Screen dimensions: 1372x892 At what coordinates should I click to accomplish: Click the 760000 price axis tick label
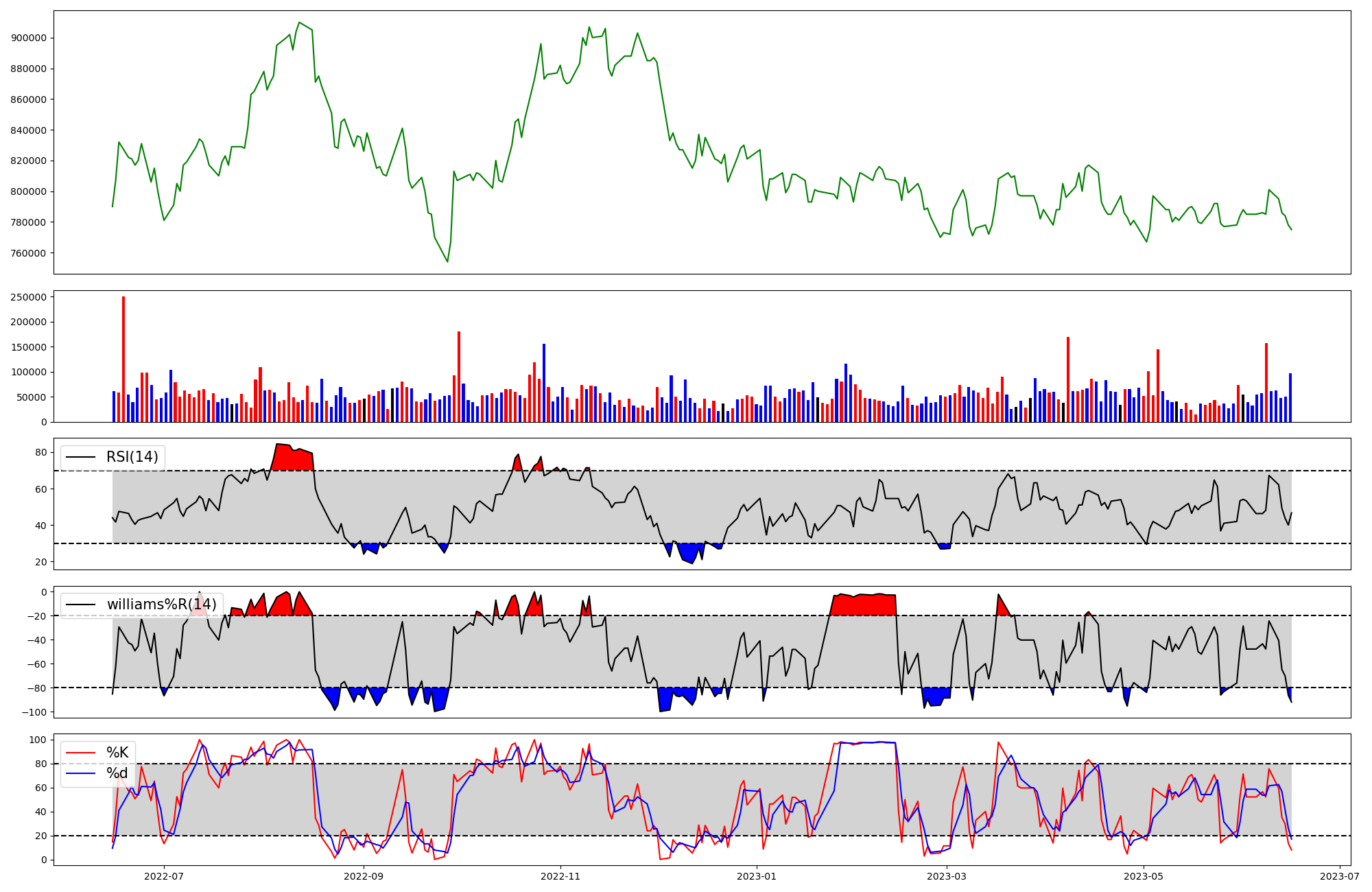pos(28,253)
